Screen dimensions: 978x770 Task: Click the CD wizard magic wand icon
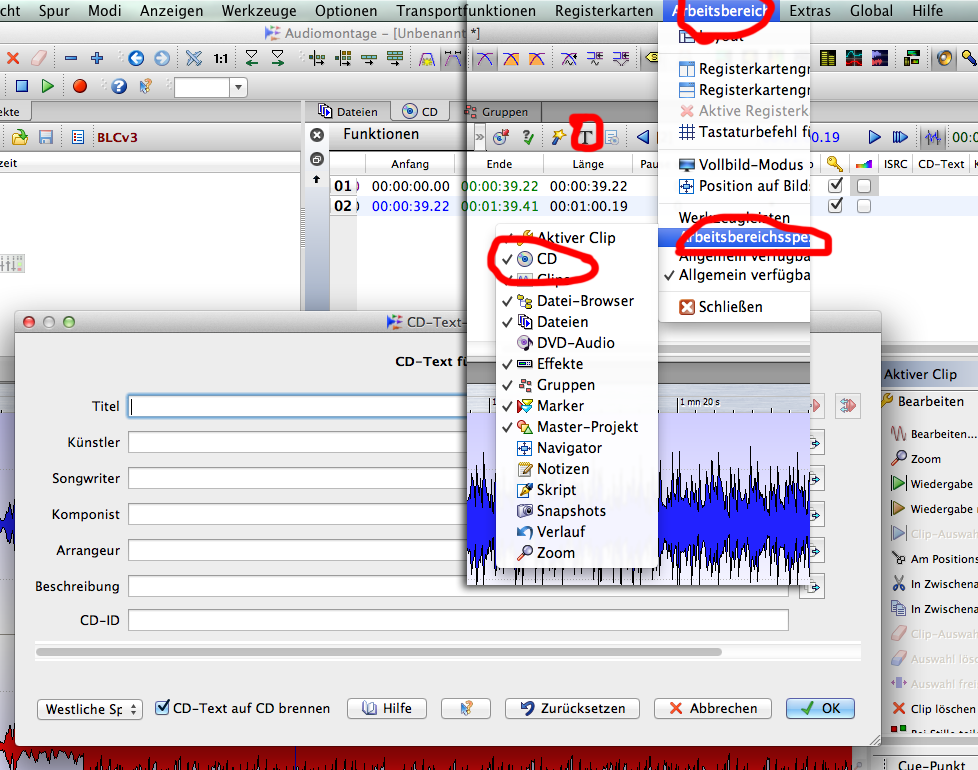[558, 137]
